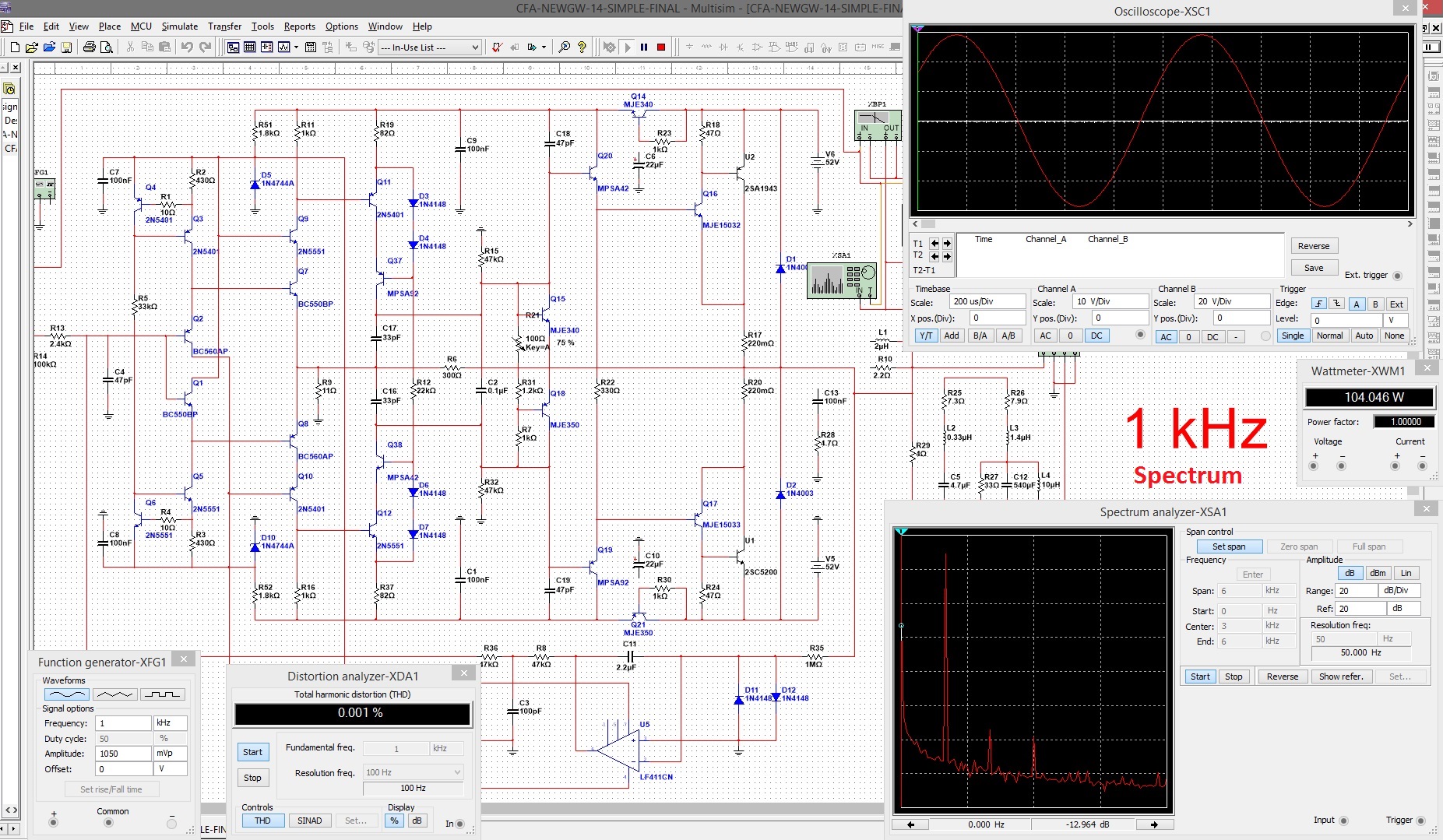The width and height of the screenshot is (1443, 840).
Task: Open trigger Level unit V selector
Action: (x=1395, y=320)
